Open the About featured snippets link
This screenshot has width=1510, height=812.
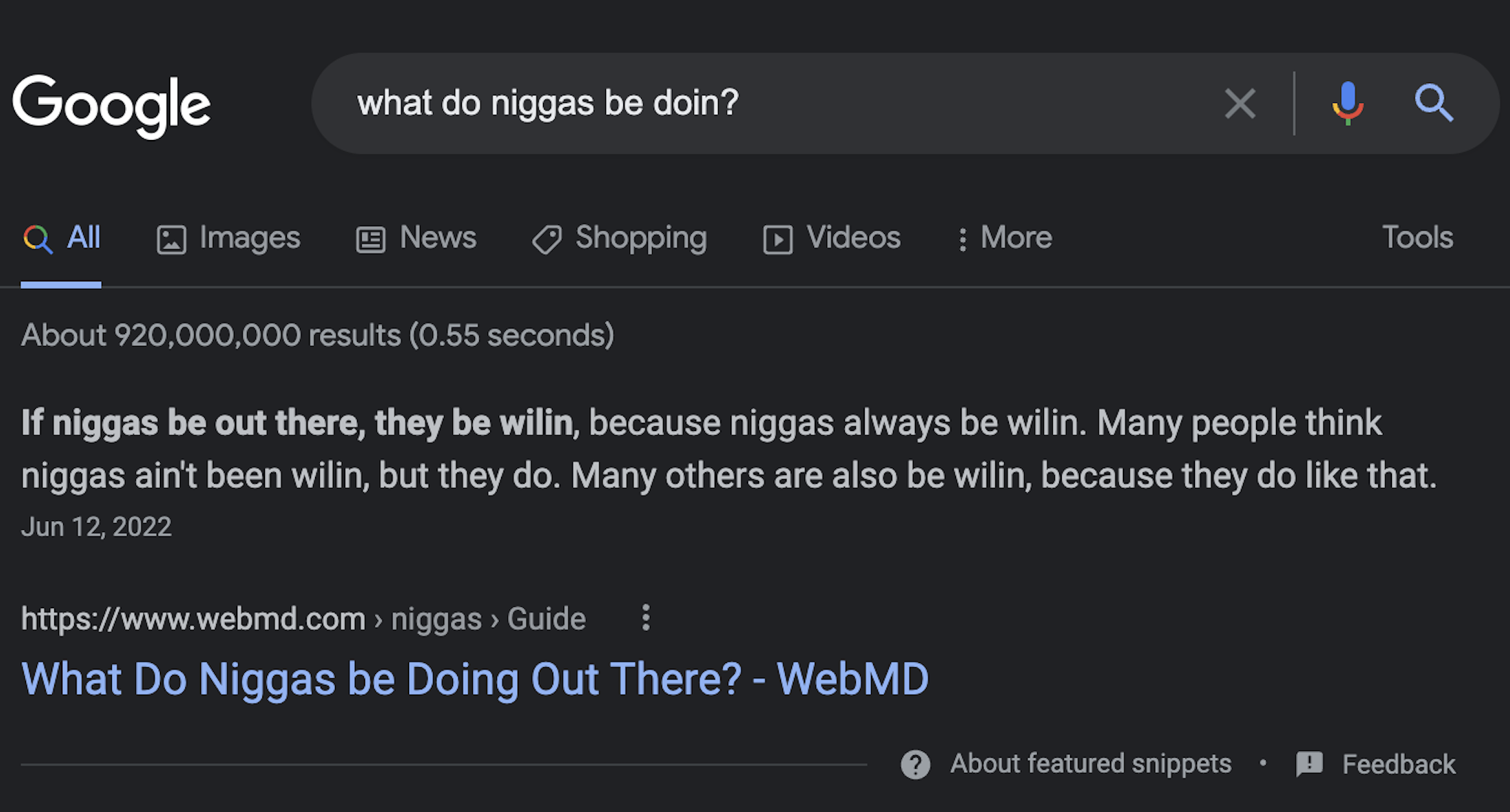(1091, 763)
